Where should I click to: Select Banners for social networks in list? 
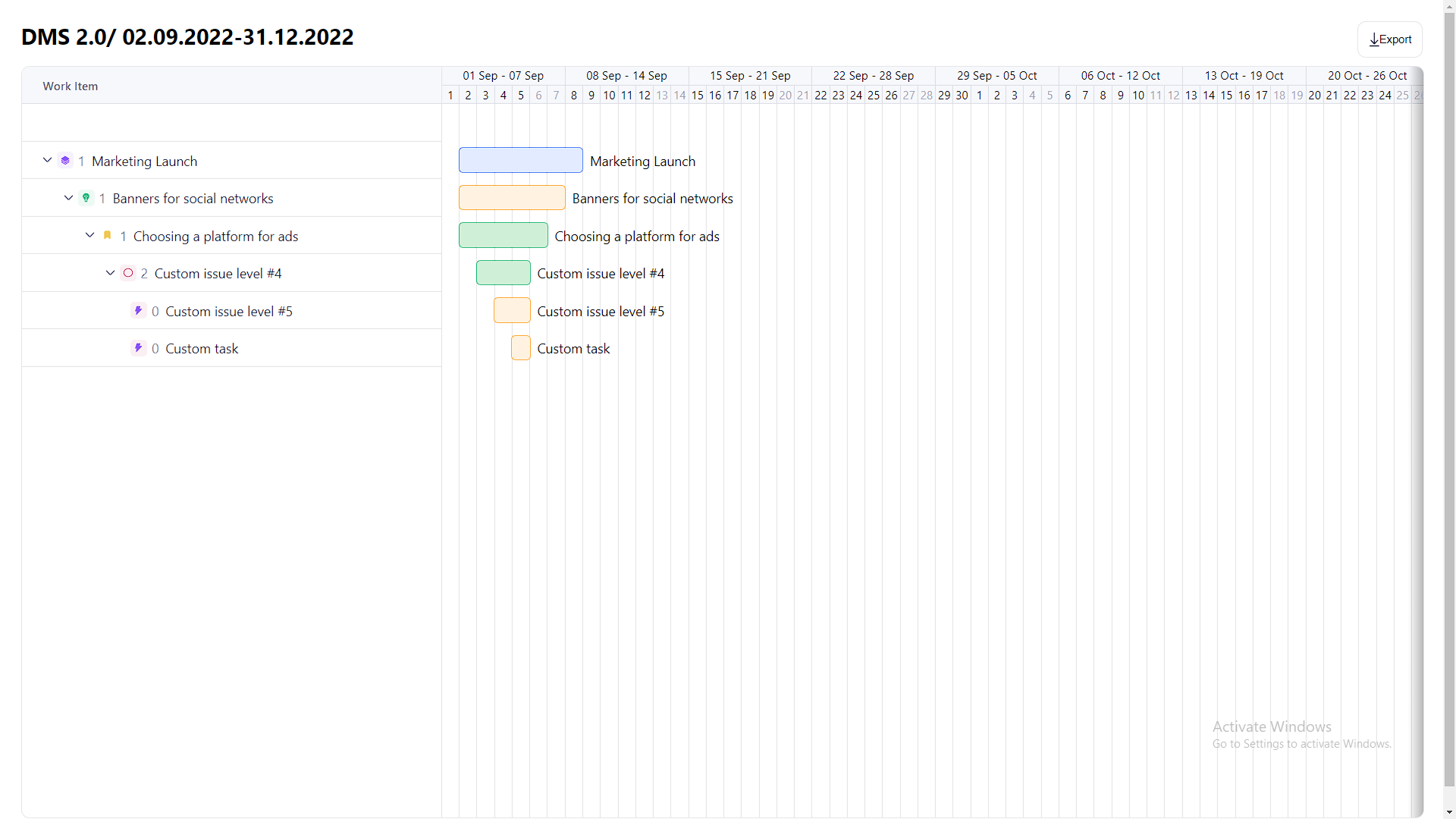tap(193, 199)
